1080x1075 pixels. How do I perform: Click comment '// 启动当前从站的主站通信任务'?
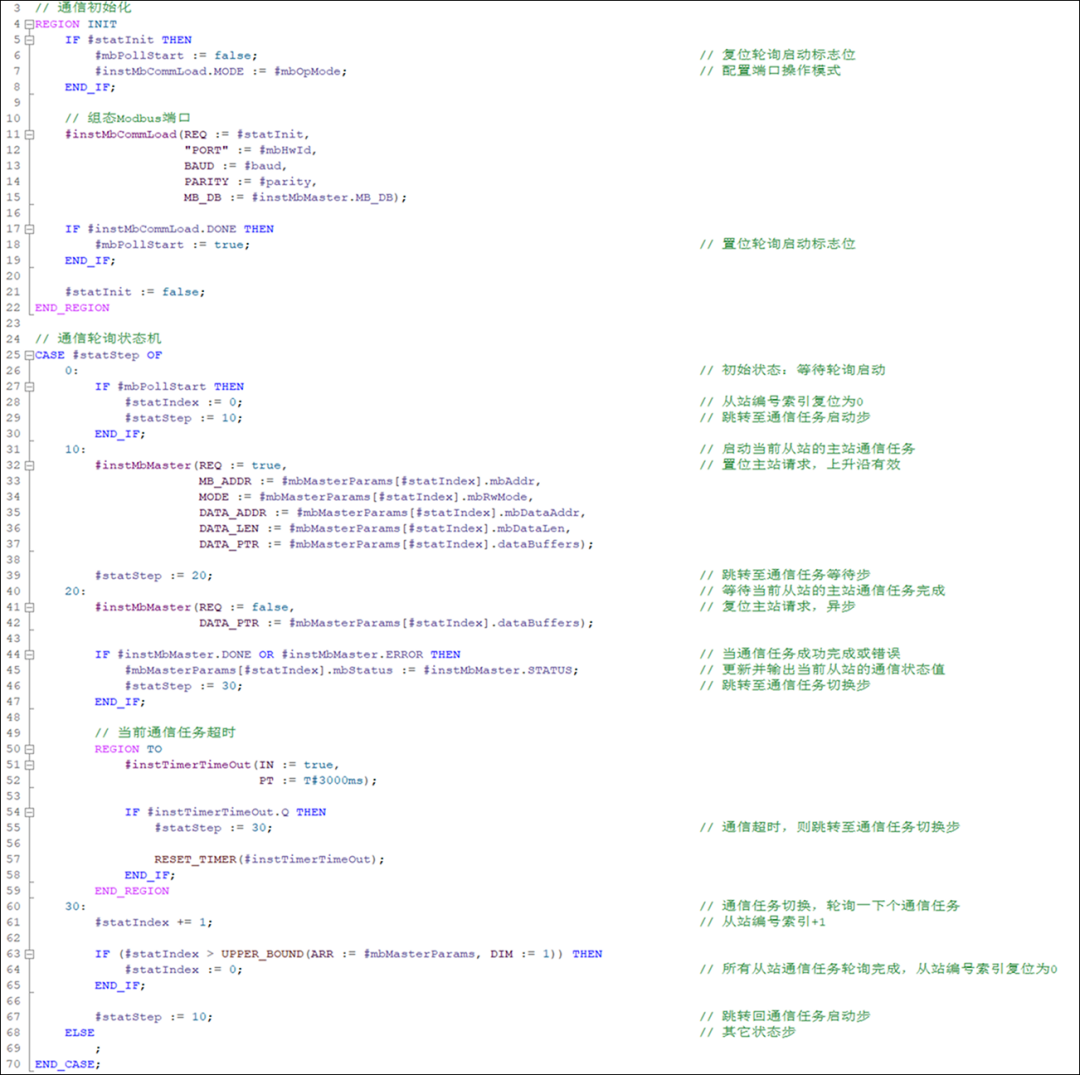[x=807, y=449]
